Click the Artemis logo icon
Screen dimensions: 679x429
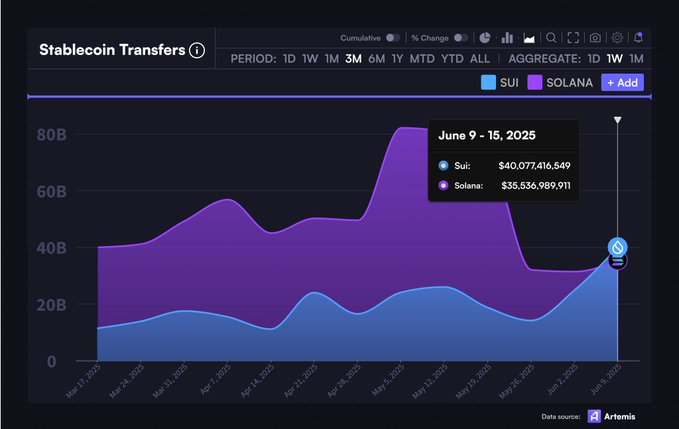coord(594,416)
